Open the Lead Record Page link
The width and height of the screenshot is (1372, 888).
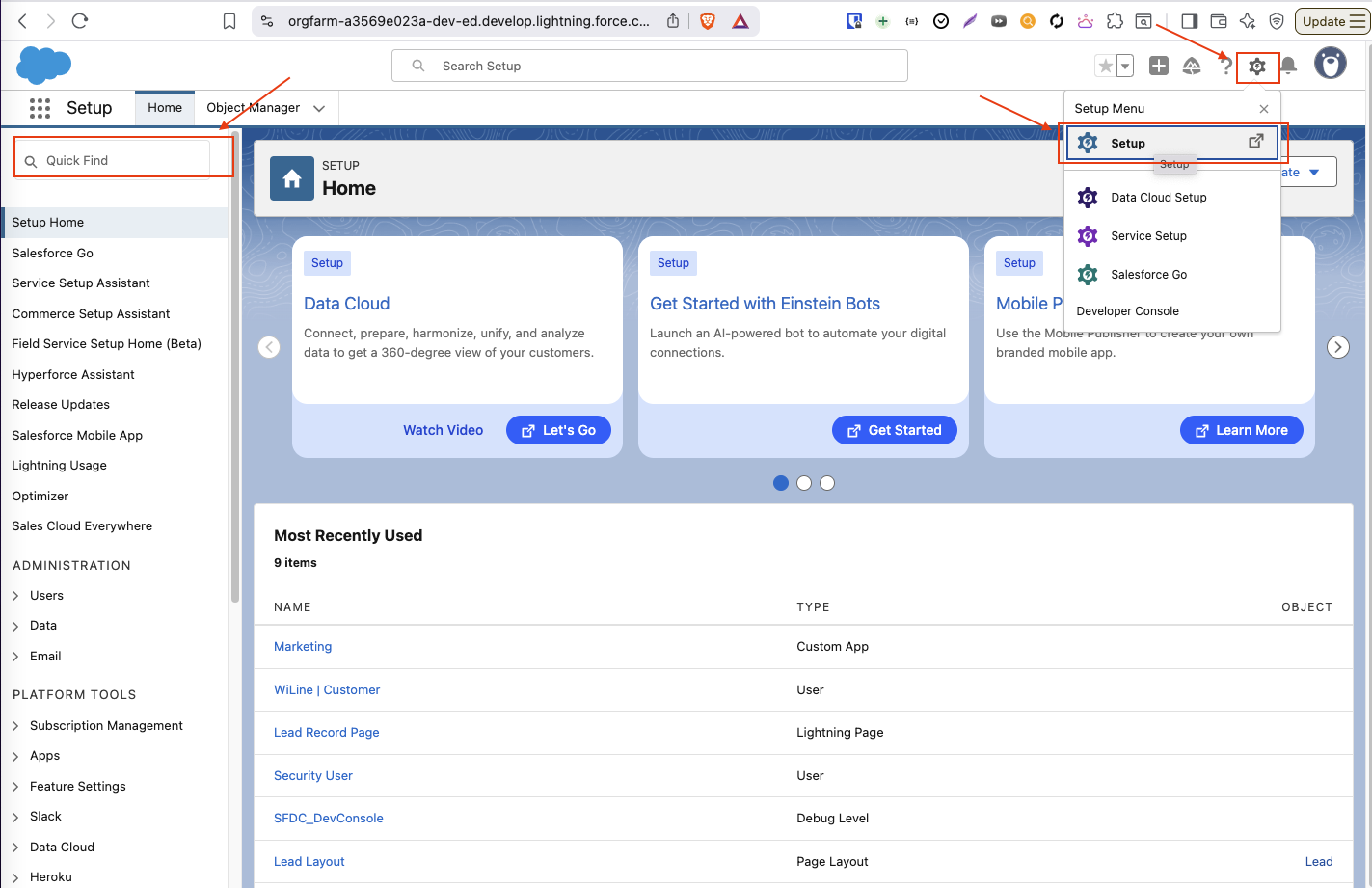326,733
